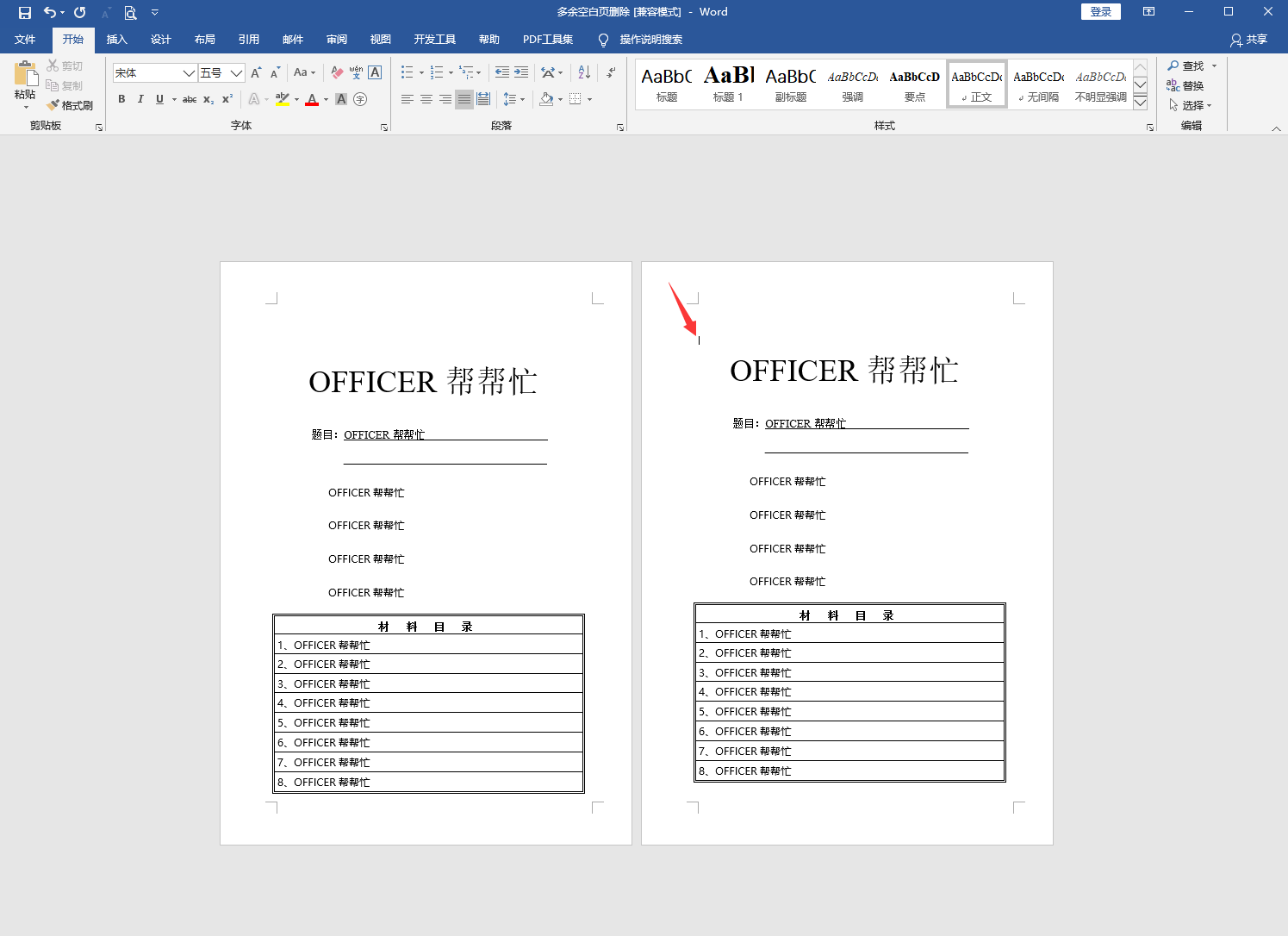Decrease font size with the shrink font icon
The height and width of the screenshot is (936, 1288).
point(275,72)
